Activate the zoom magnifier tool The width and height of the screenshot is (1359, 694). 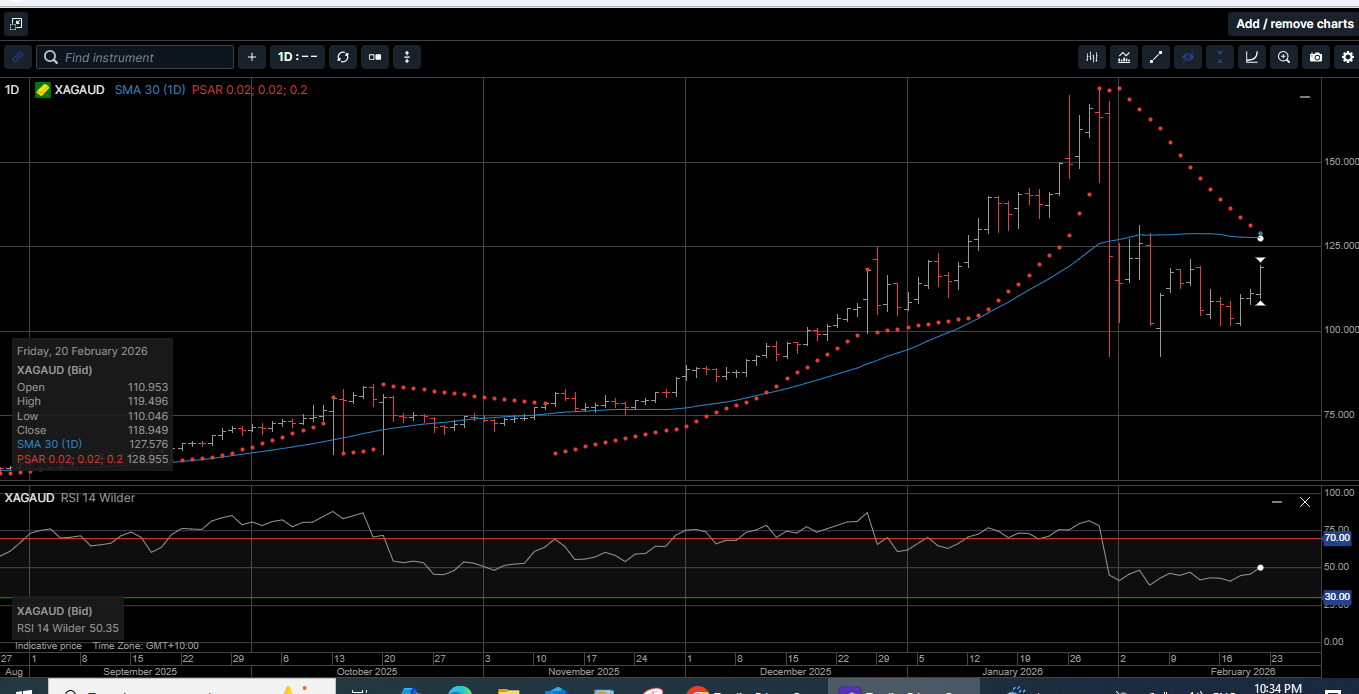click(x=1283, y=57)
